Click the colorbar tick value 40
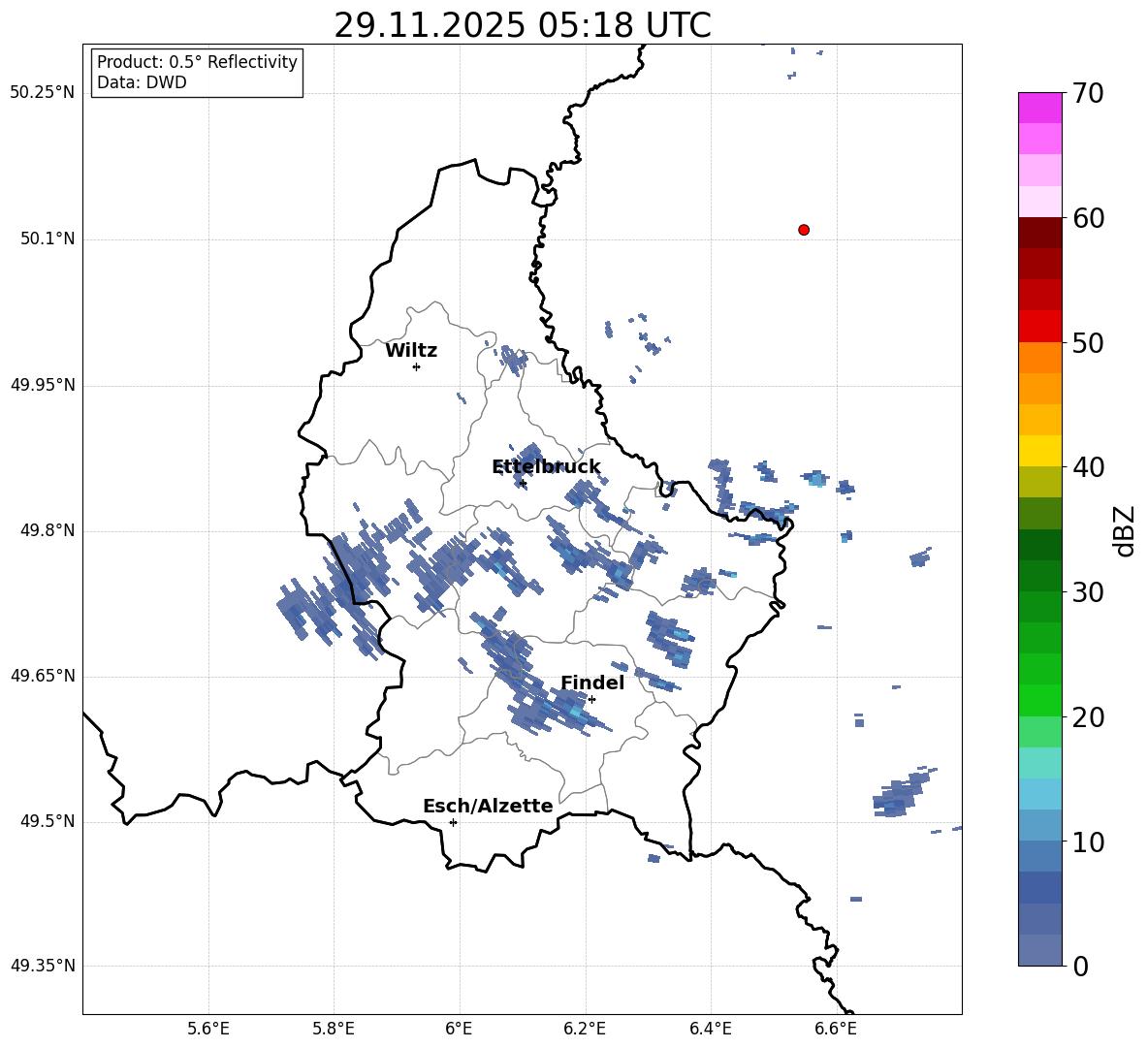 [x=1088, y=467]
